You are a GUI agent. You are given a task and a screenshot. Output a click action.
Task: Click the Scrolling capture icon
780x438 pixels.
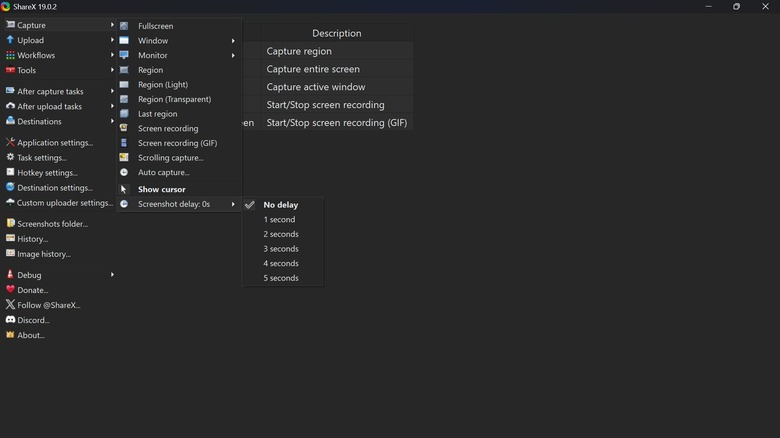point(124,157)
